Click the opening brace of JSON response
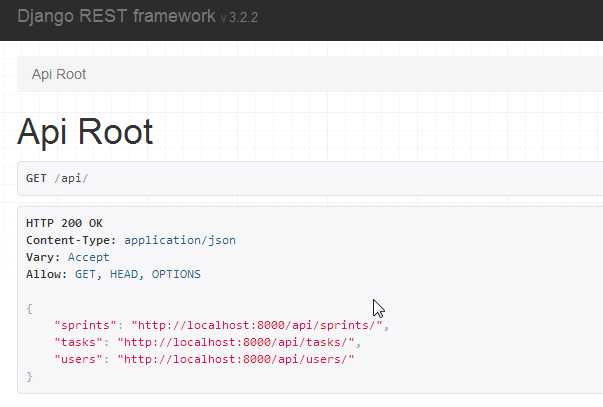603x407 pixels. [x=29, y=309]
